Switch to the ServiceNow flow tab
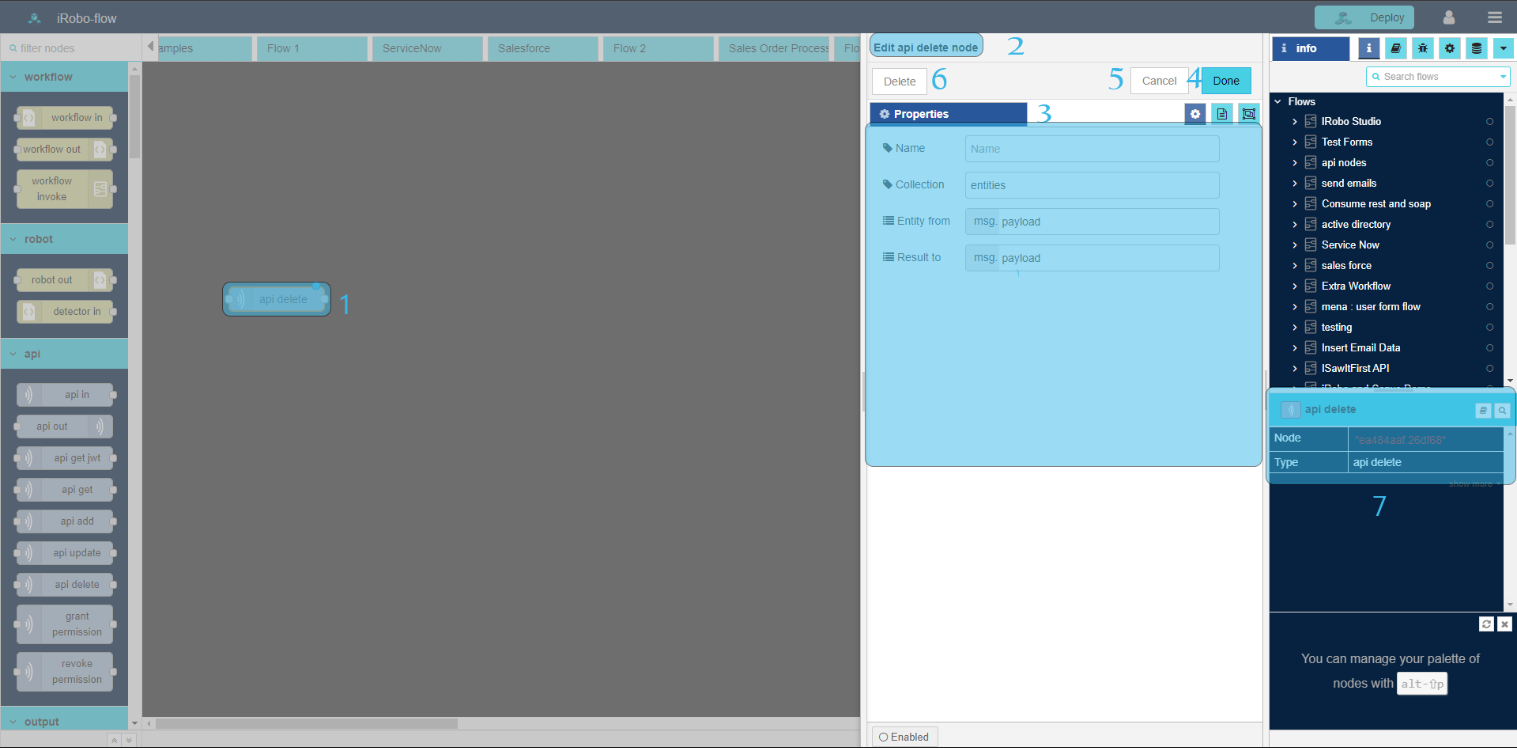The image size is (1517, 748). [427, 48]
